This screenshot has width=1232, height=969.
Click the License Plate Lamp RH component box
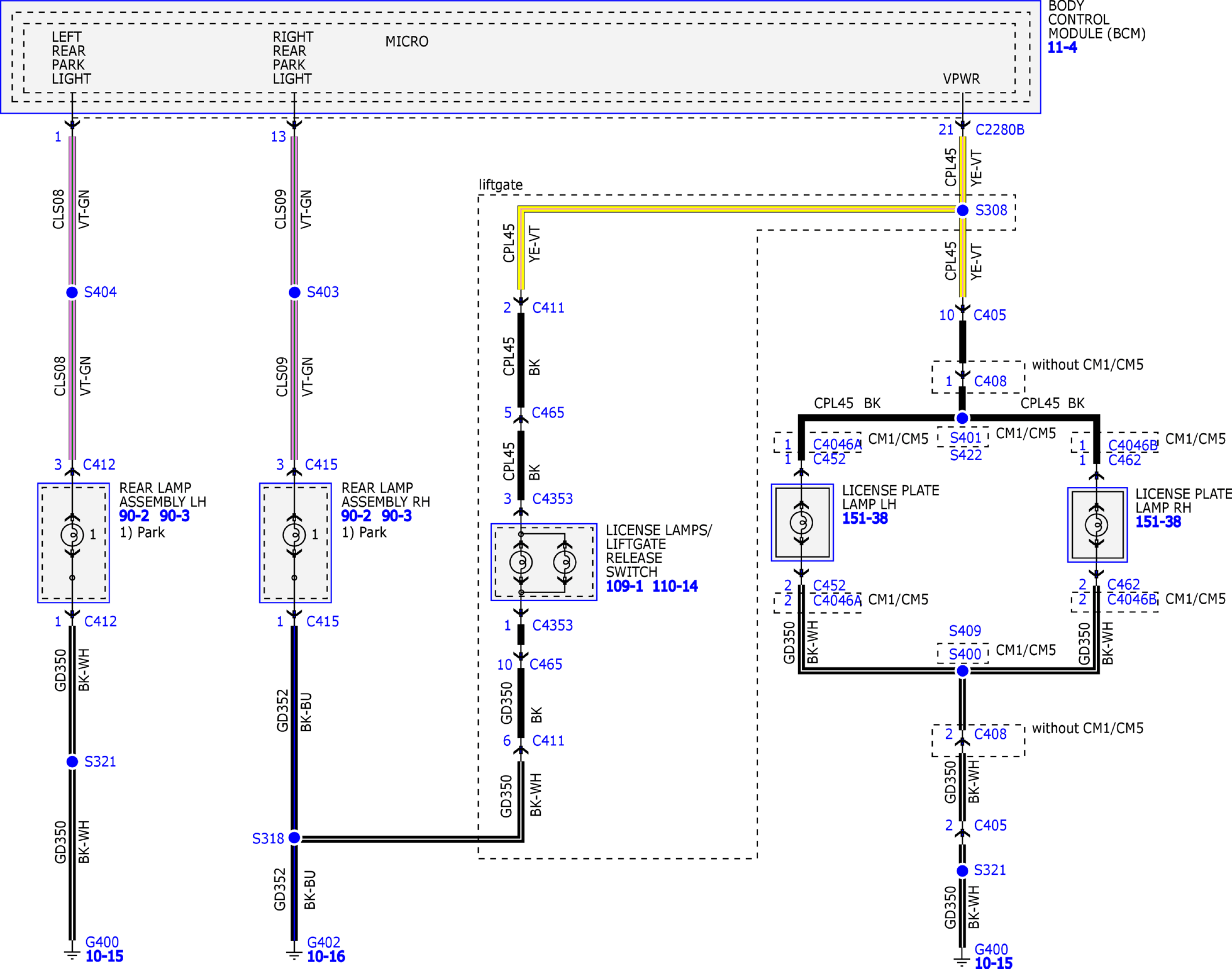point(1097,525)
